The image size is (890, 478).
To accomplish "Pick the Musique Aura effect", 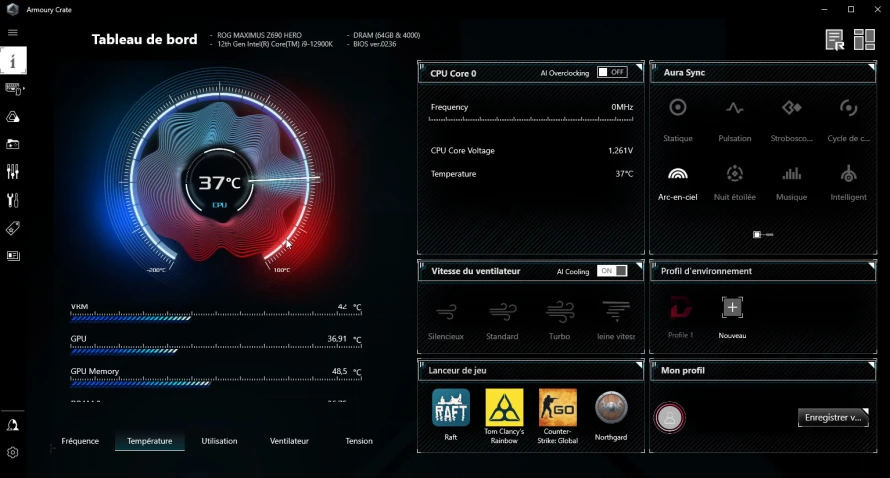I will pos(791,183).
